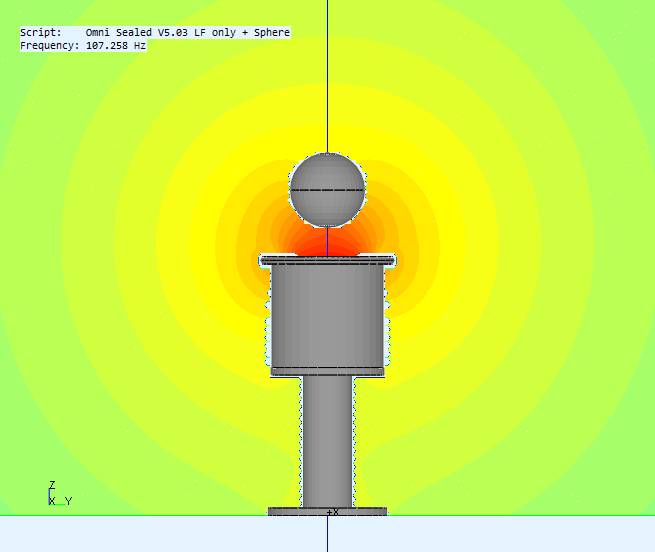The height and width of the screenshot is (552, 655).
Task: Click the XYZ axis orientation indicator
Action: point(60,493)
